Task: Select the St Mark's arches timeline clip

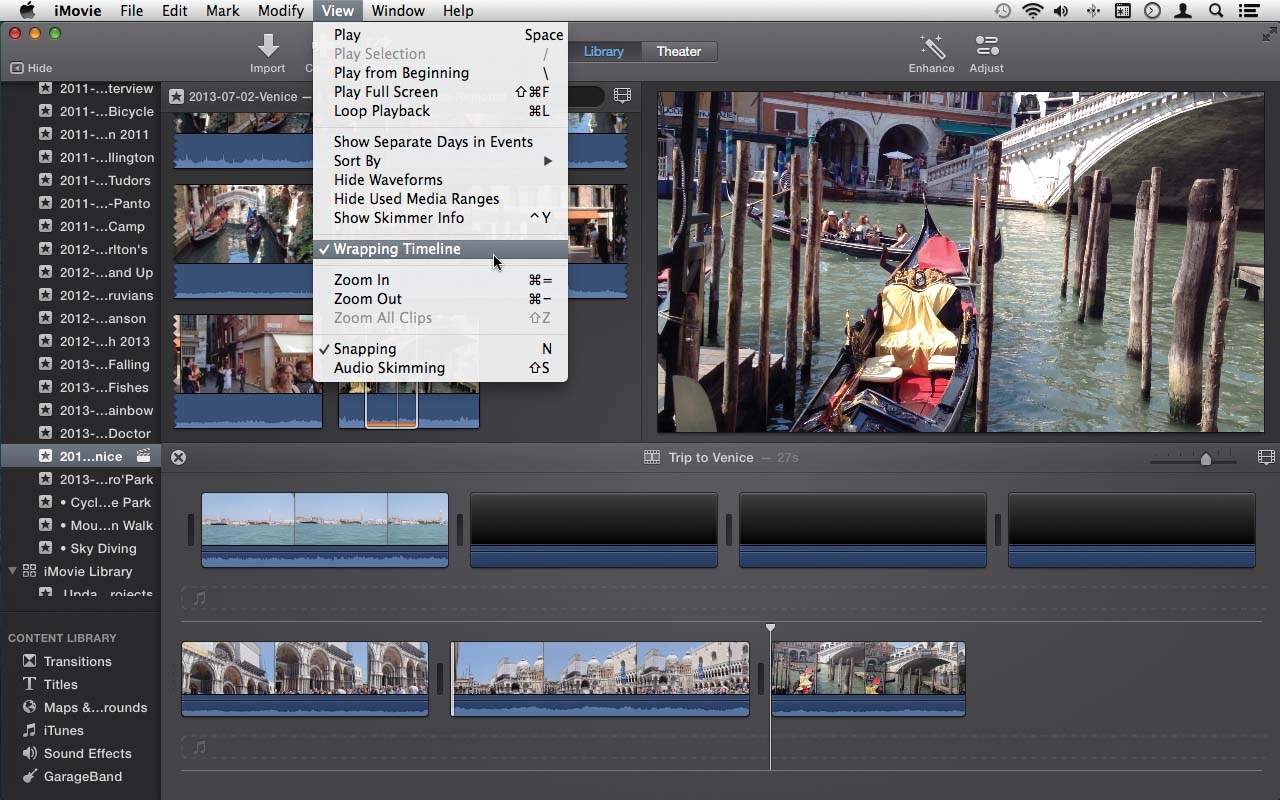Action: tap(305, 679)
